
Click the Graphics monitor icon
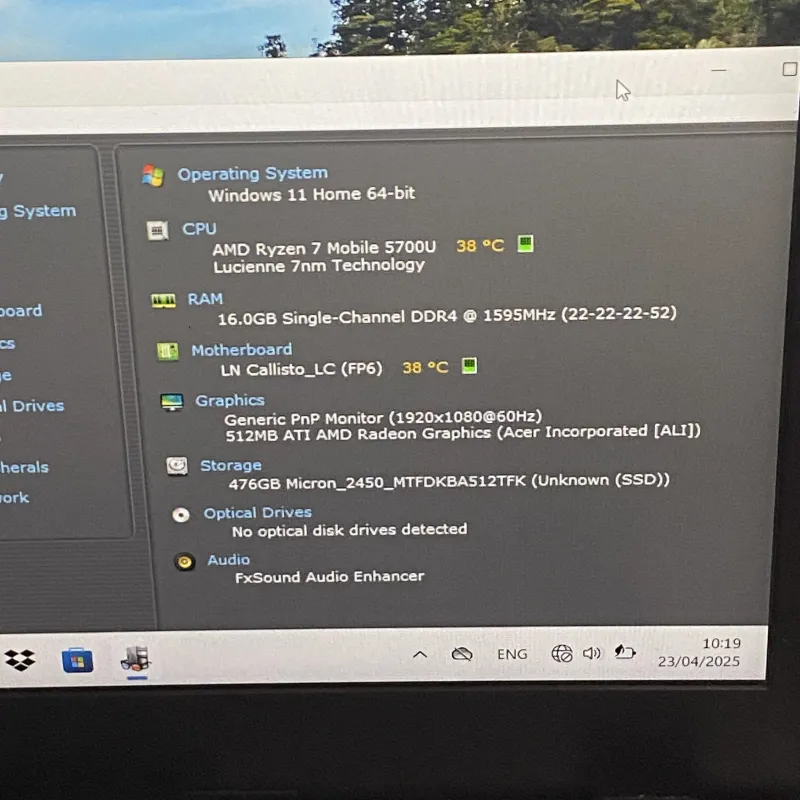172,402
